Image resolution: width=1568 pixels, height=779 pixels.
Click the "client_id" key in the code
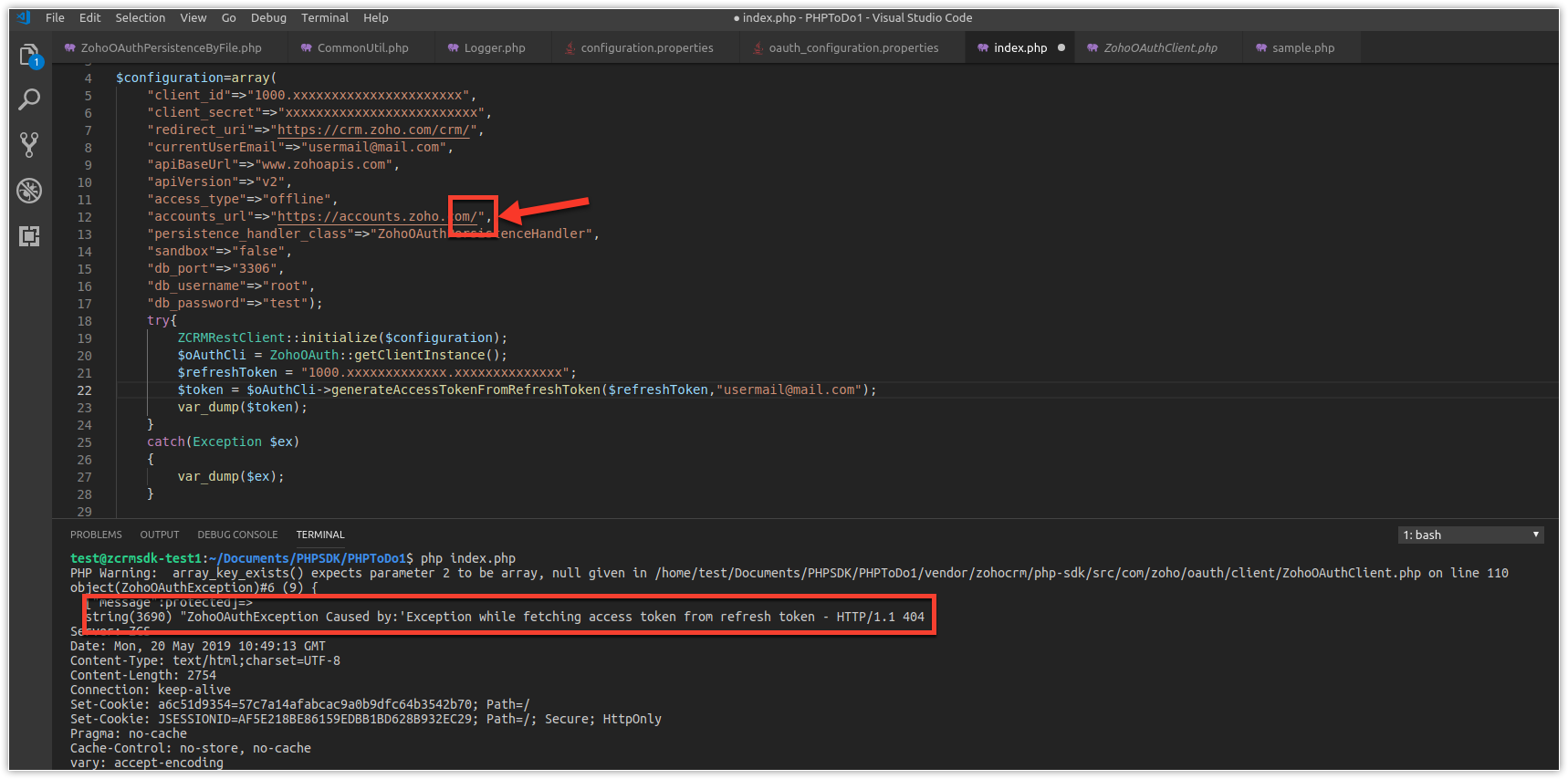coord(189,95)
